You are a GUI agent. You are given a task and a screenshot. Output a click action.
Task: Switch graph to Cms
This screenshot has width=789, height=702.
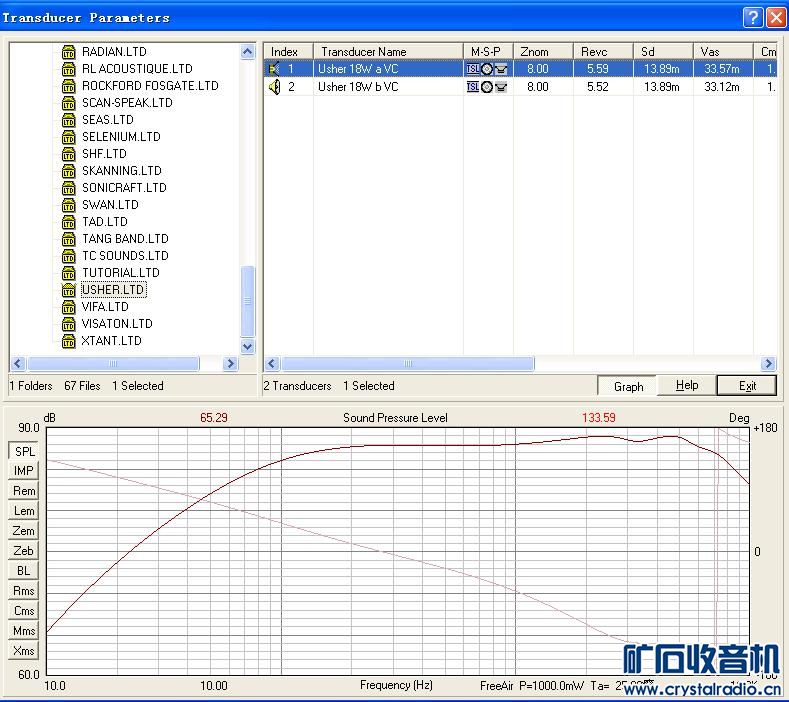[x=24, y=611]
